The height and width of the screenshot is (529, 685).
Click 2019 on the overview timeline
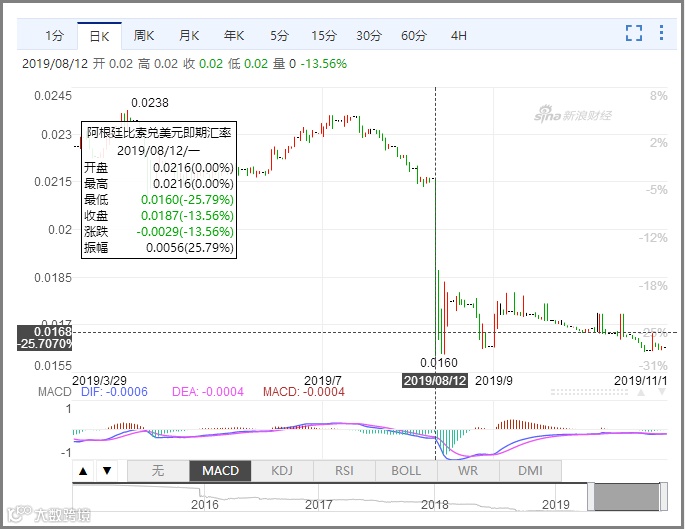[556, 505]
